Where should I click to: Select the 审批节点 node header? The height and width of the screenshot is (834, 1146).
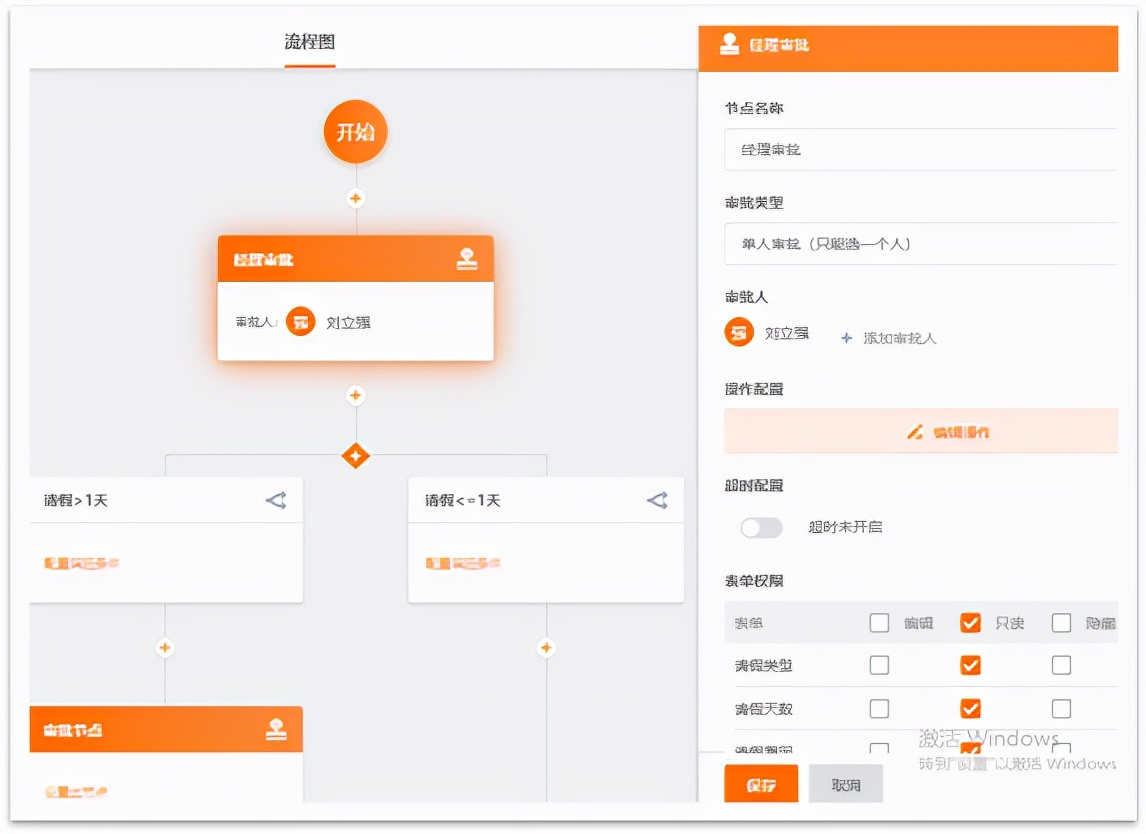[x=166, y=729]
